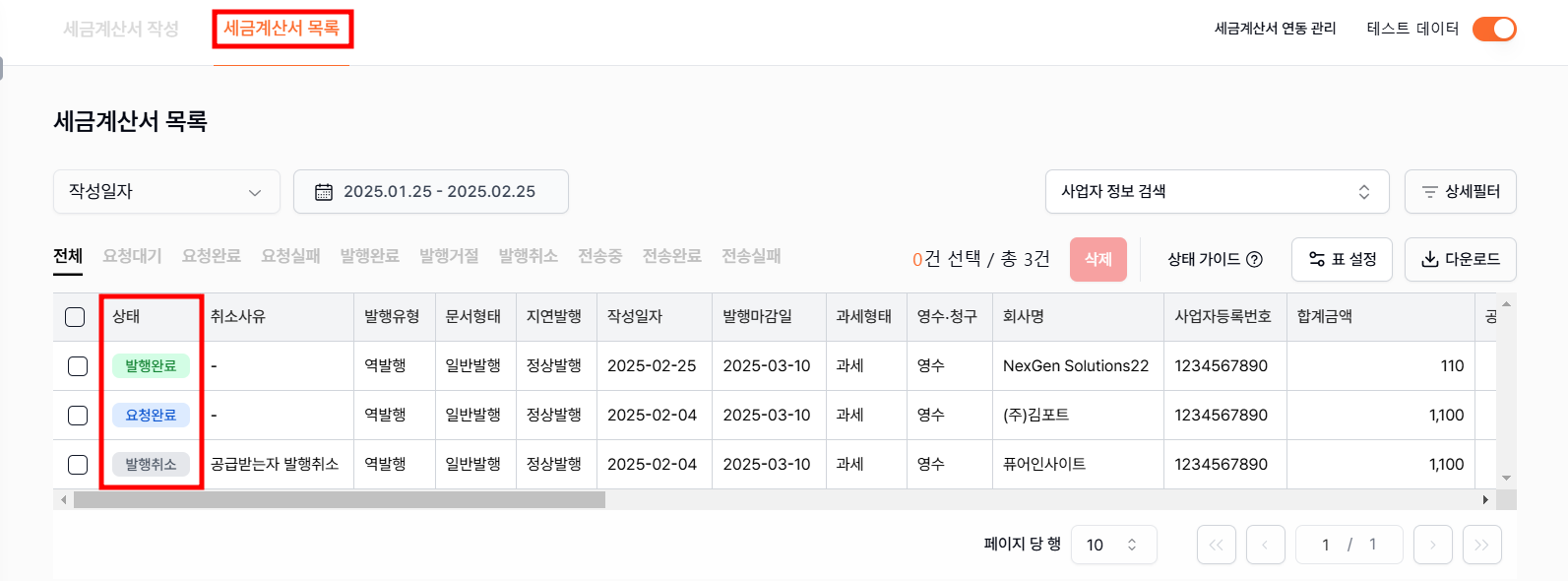Go to the next page arrow

click(x=1432, y=545)
